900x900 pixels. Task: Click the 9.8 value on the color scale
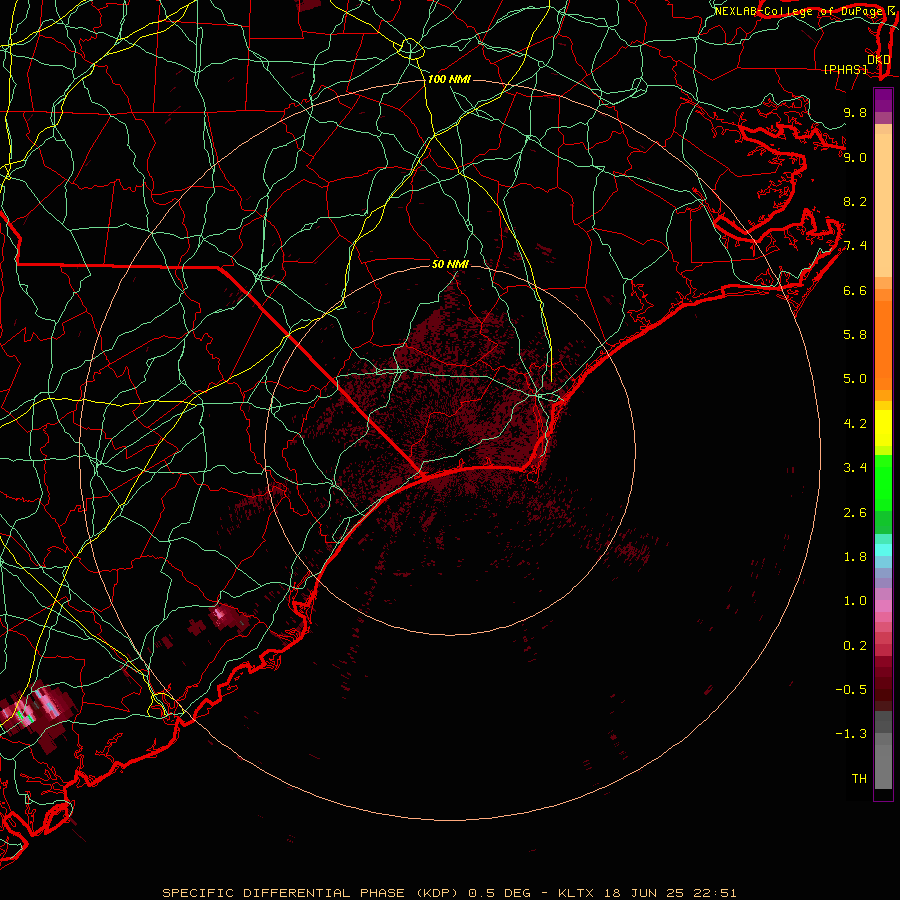[x=855, y=112]
